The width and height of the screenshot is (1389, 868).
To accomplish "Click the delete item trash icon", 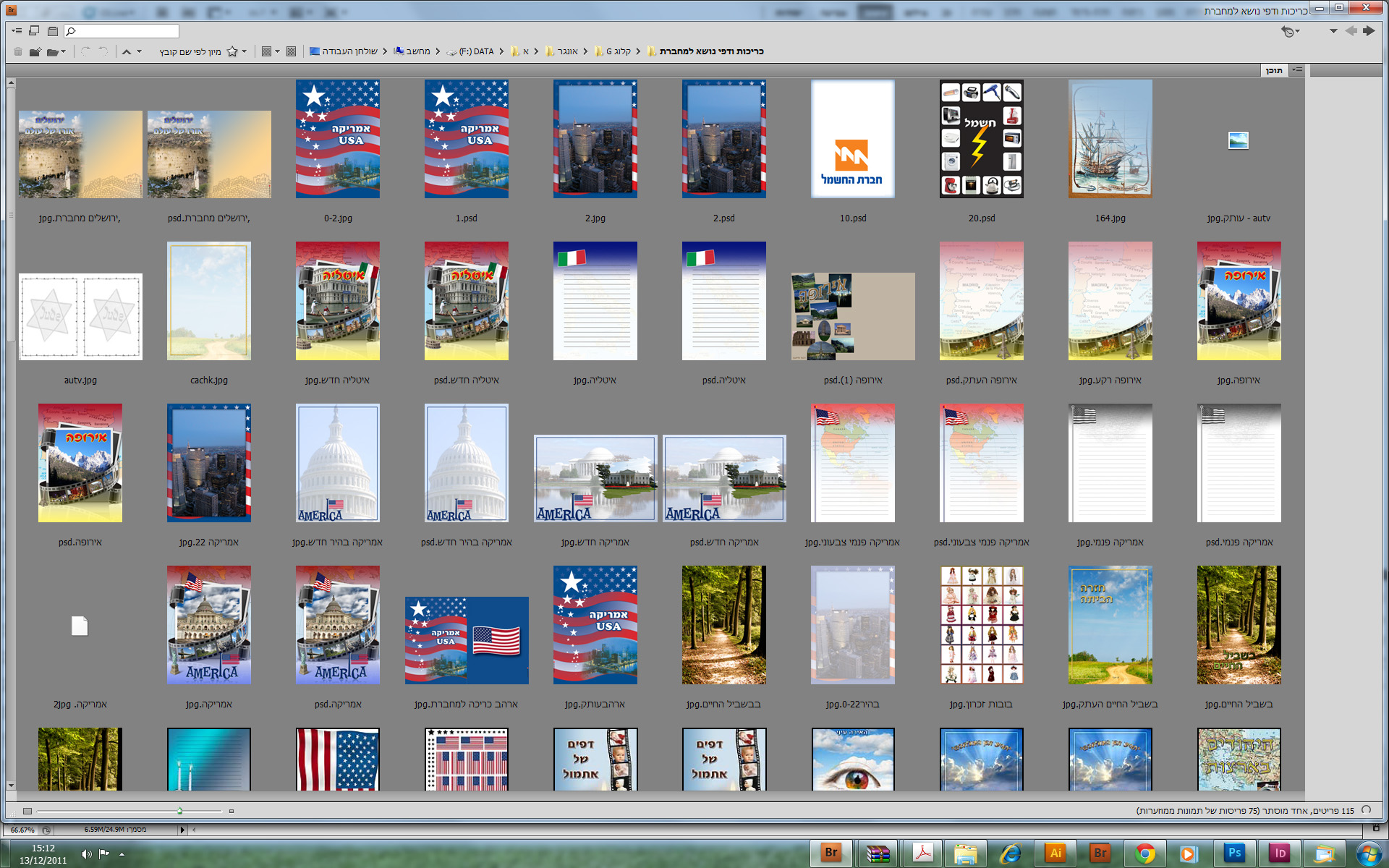I will coord(18,51).
